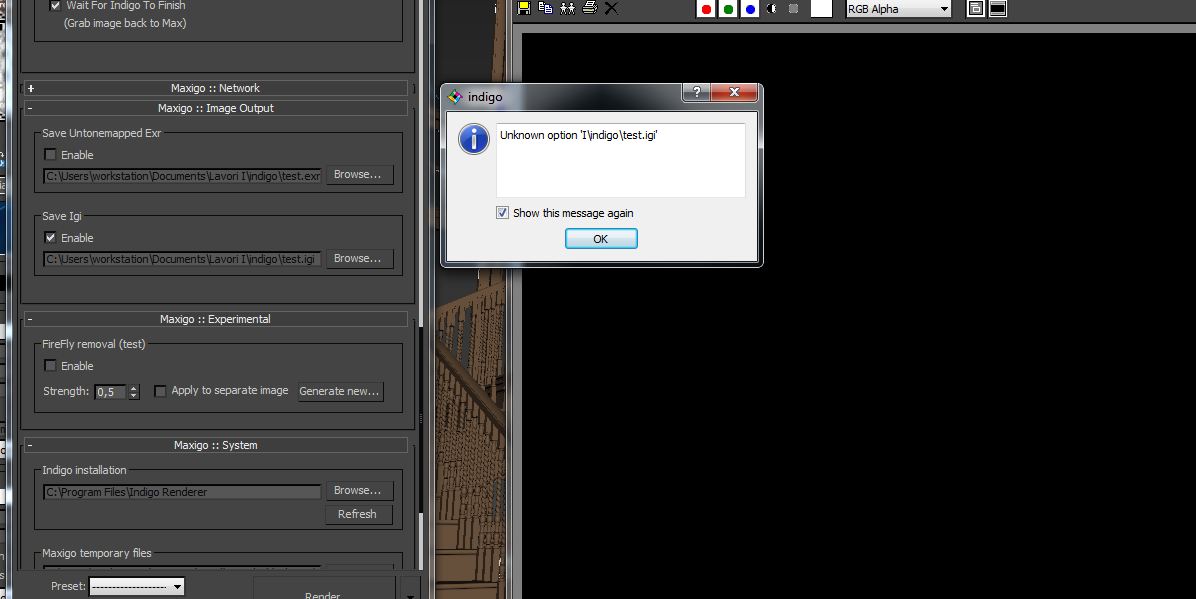
Task: Toggle the display alpha channel icon
Action: pyautogui.click(x=771, y=9)
